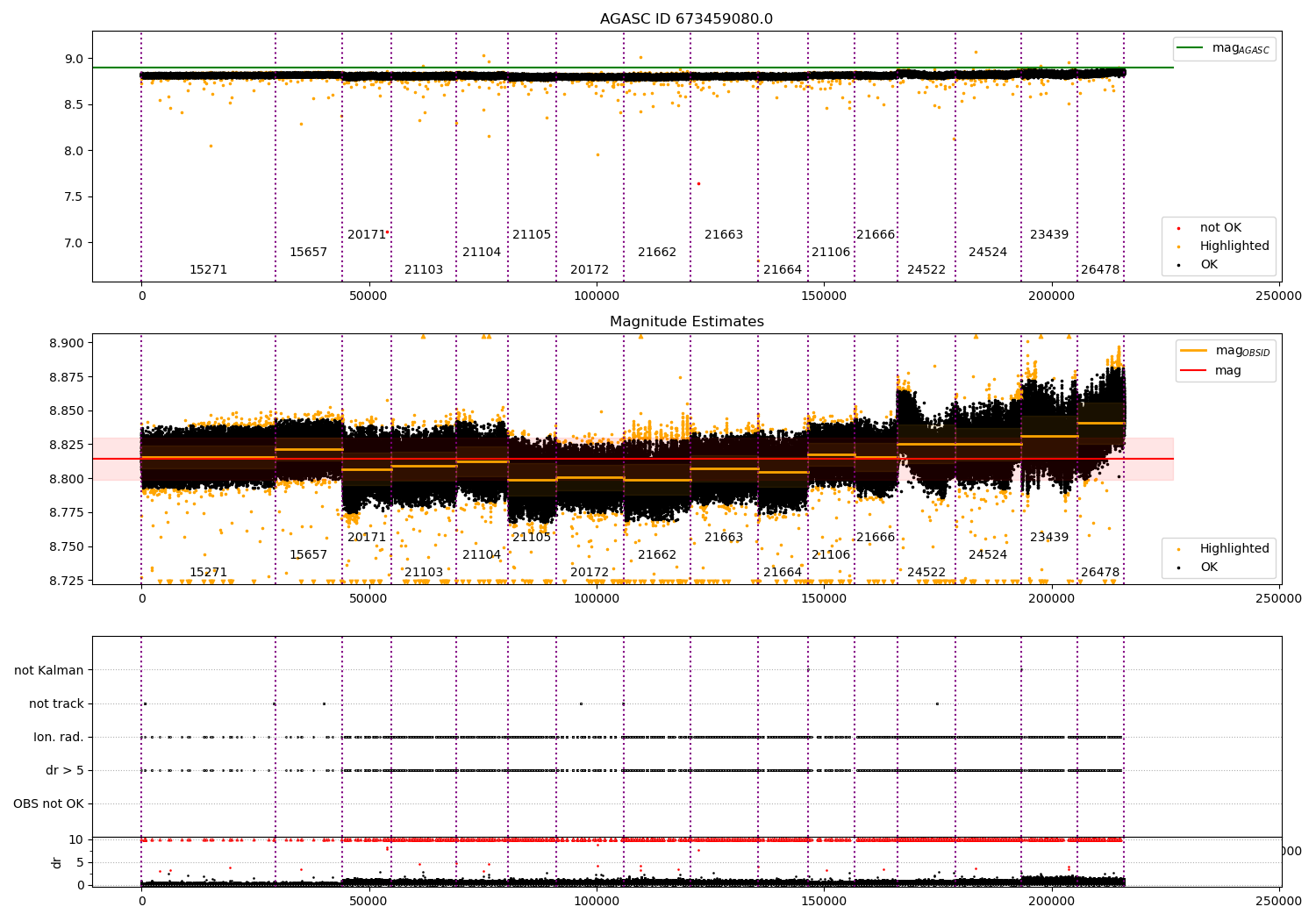Click the 'not track' y-axis label

tap(56, 703)
